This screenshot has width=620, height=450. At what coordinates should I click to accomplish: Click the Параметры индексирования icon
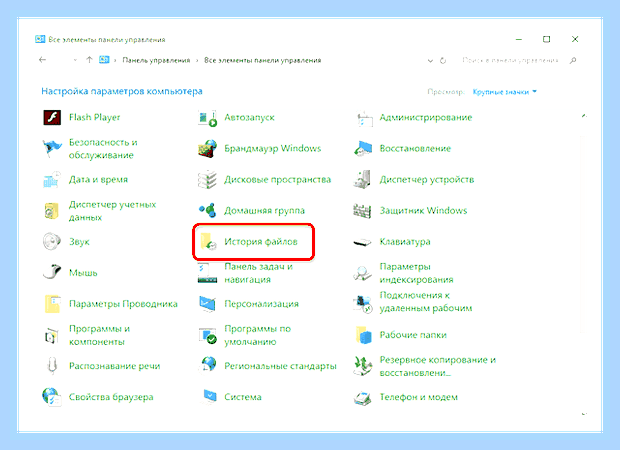(362, 273)
